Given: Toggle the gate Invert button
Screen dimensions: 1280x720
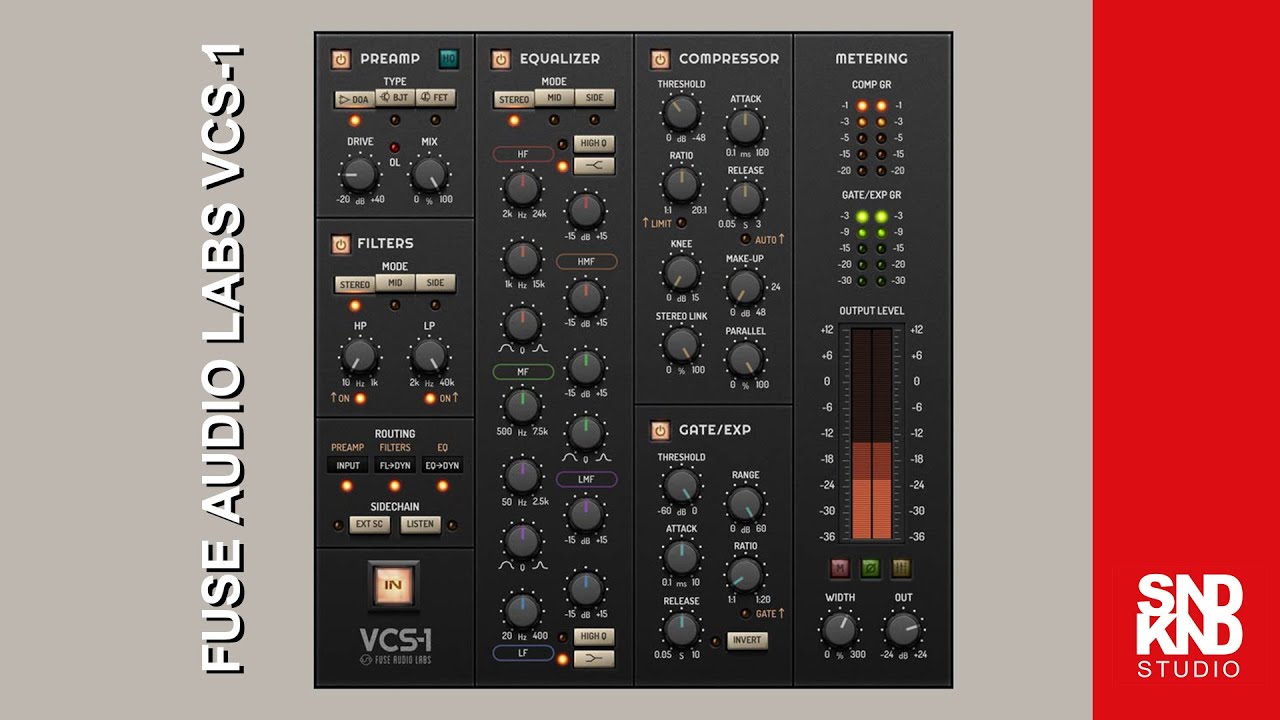Looking at the screenshot, I should pos(747,640).
